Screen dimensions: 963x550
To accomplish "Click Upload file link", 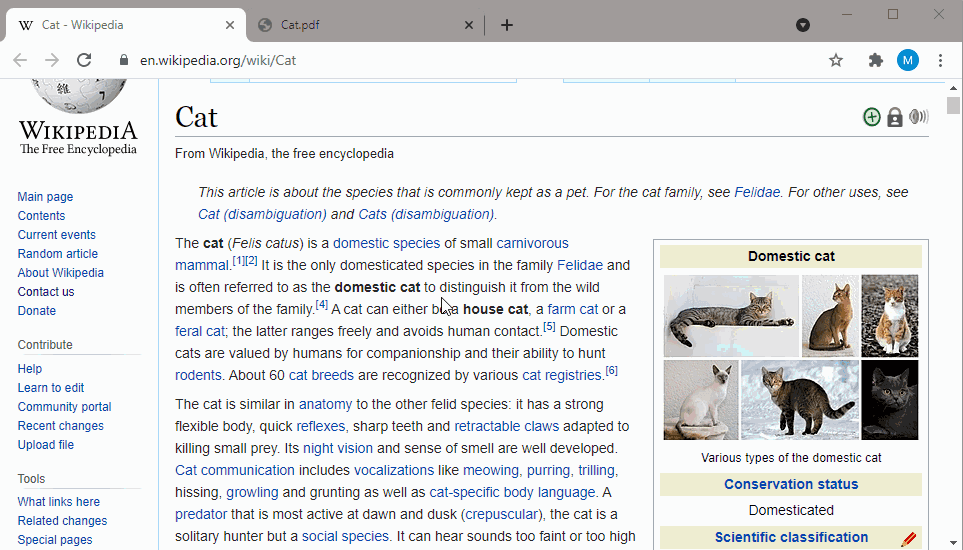I will (x=46, y=444).
